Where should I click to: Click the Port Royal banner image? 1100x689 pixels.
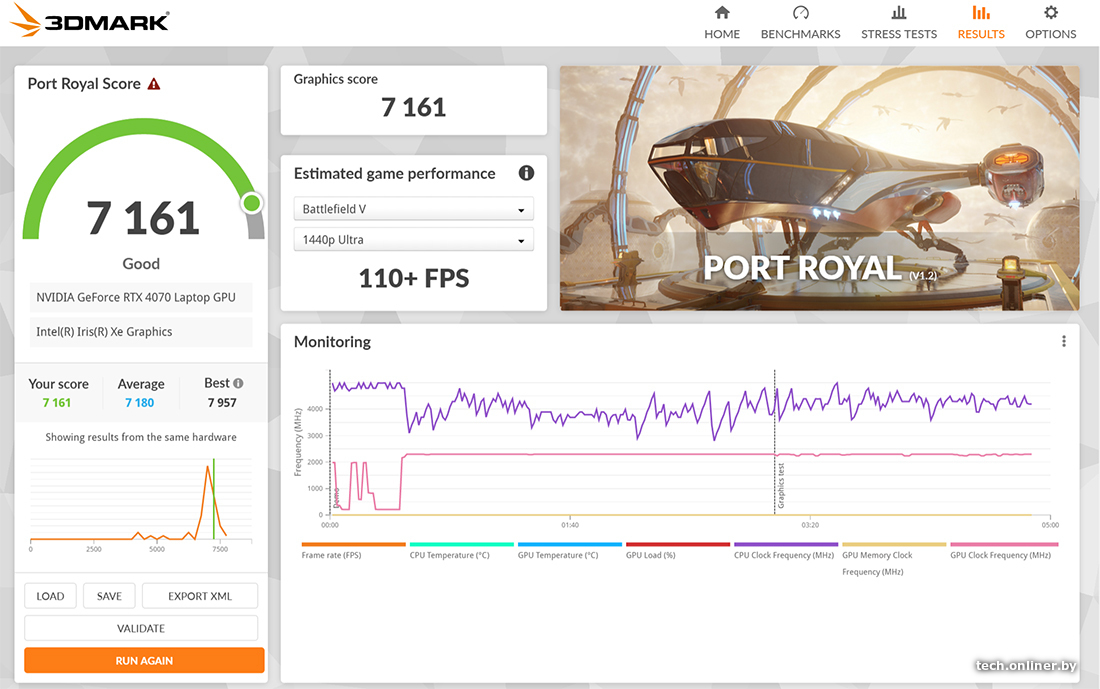pos(819,188)
